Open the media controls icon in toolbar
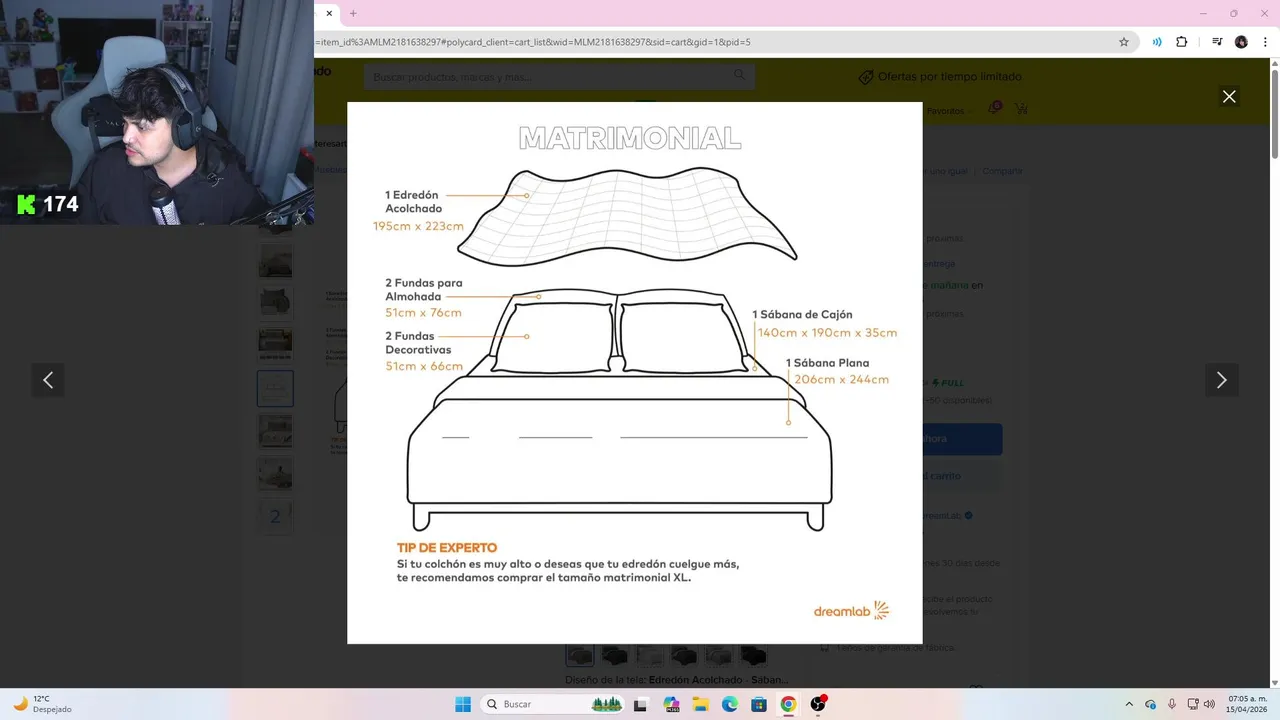Image resolution: width=1280 pixels, height=720 pixels. (1217, 42)
